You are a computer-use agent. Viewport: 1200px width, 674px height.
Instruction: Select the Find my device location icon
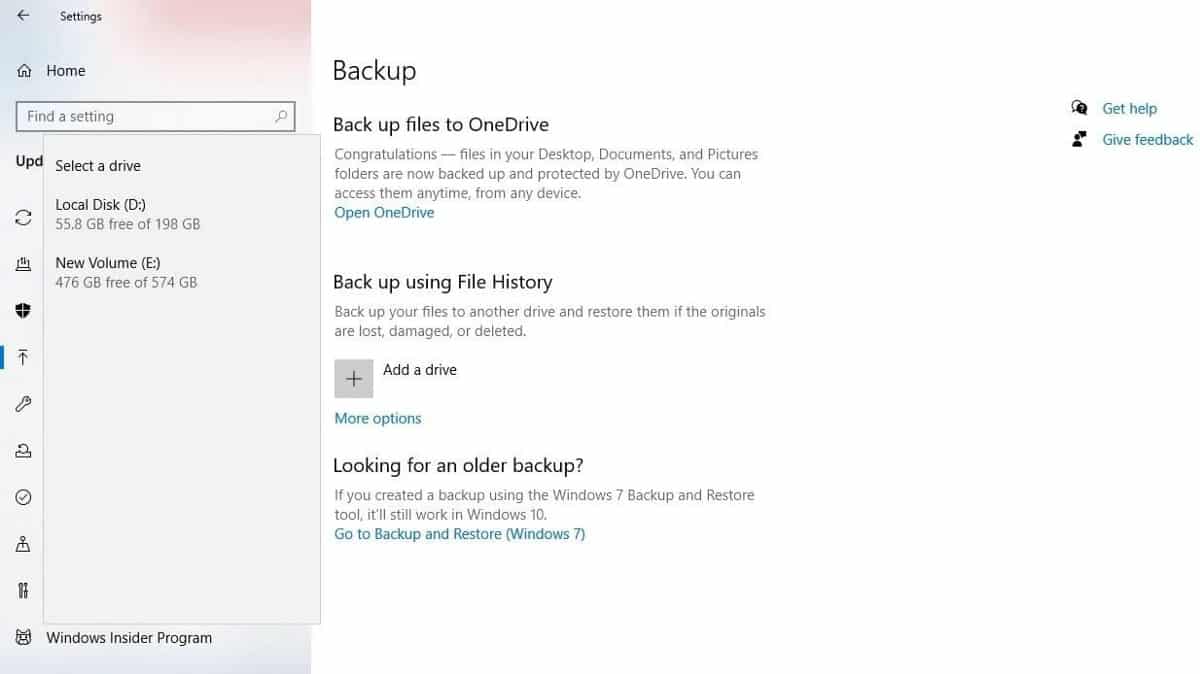[23, 543]
